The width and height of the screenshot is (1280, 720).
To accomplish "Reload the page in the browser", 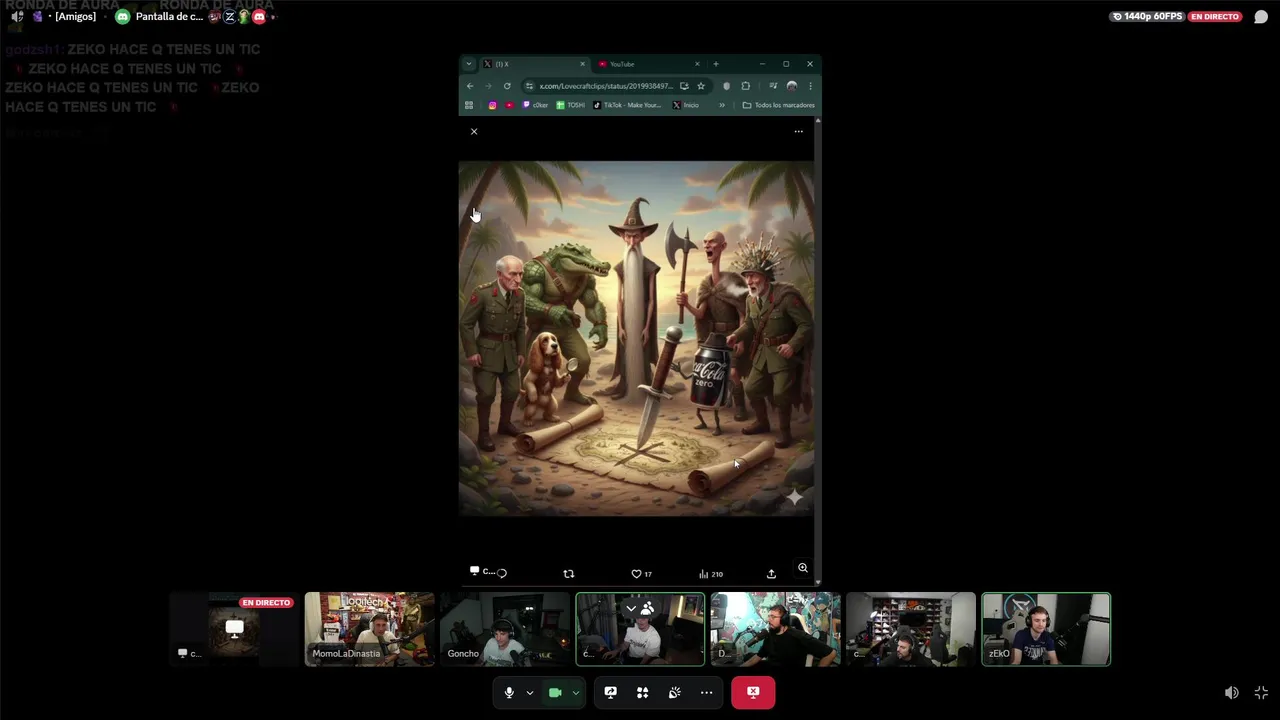I will click(507, 86).
